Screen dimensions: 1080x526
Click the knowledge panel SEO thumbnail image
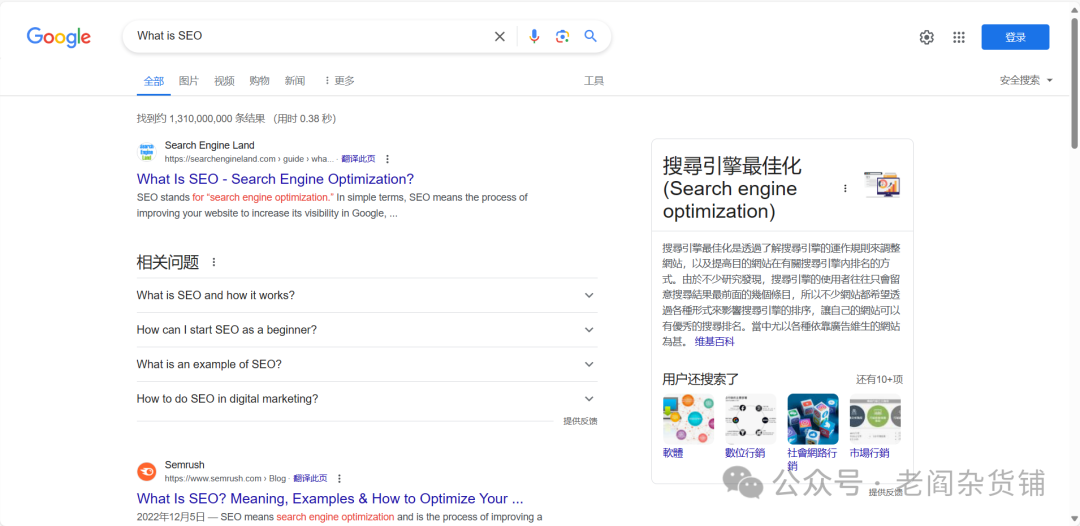(x=882, y=185)
